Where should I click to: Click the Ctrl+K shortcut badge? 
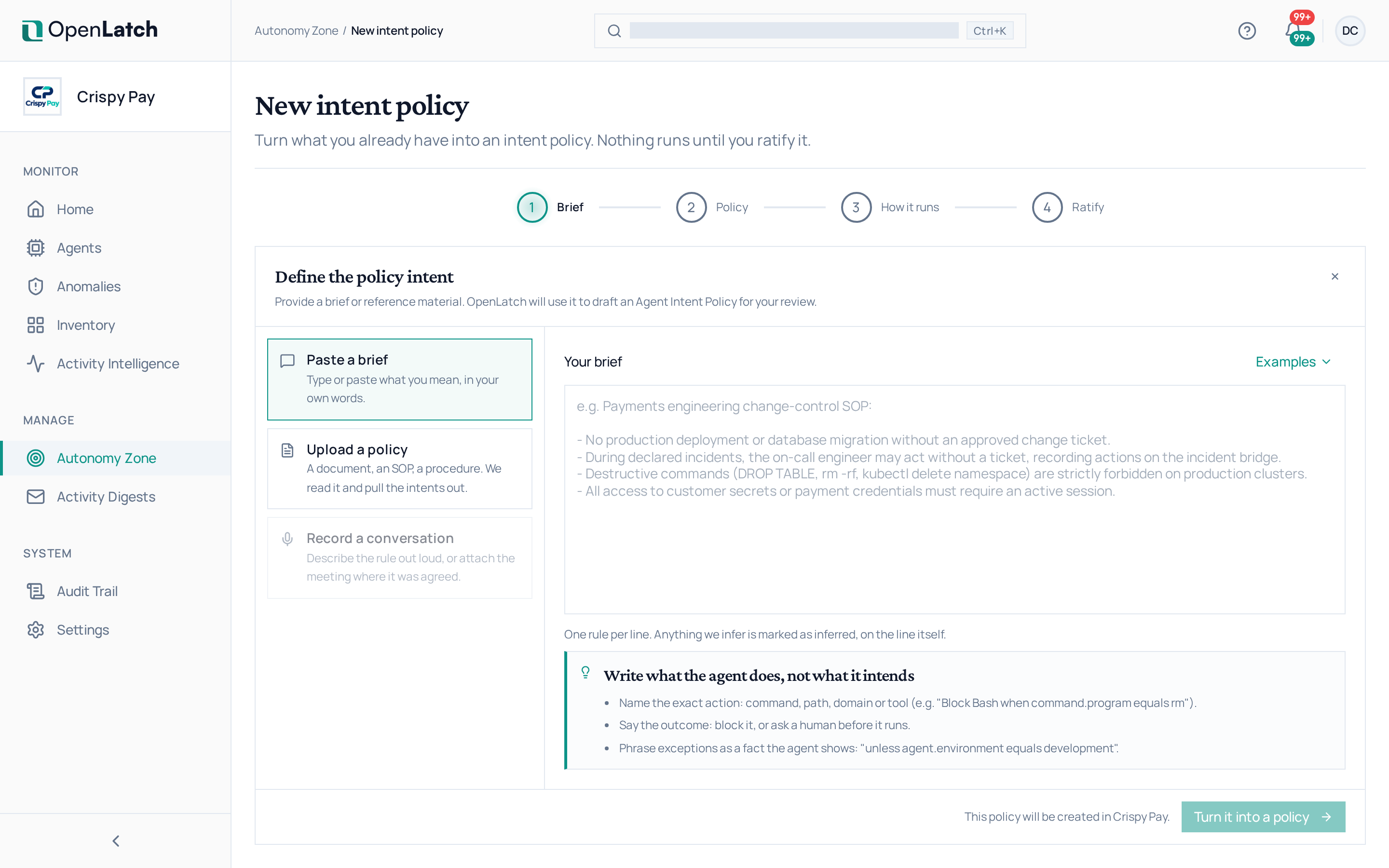pyautogui.click(x=990, y=30)
